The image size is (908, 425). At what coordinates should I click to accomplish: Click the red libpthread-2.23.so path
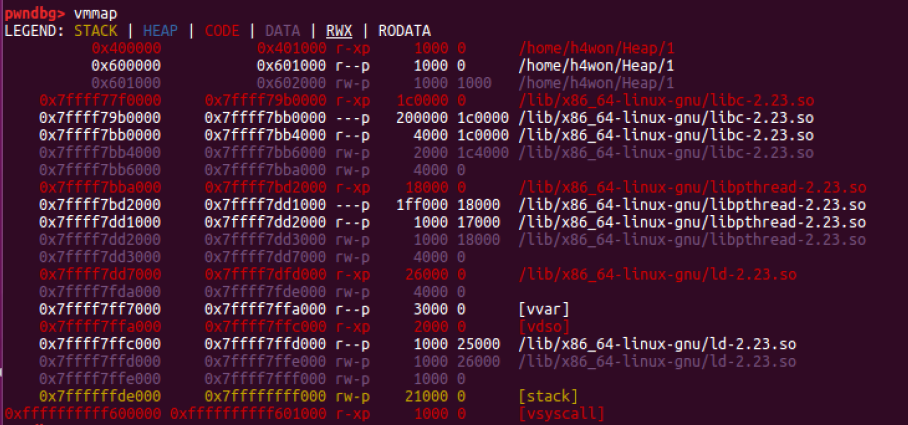coord(692,187)
